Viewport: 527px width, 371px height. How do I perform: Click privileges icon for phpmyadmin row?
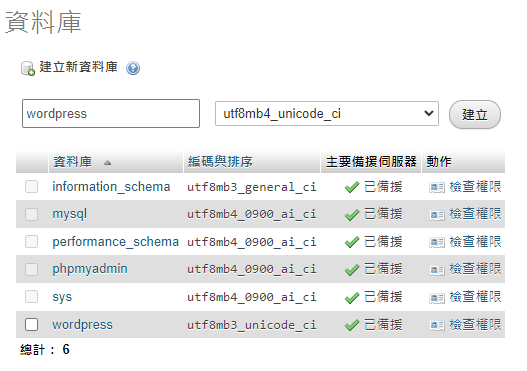click(x=437, y=270)
